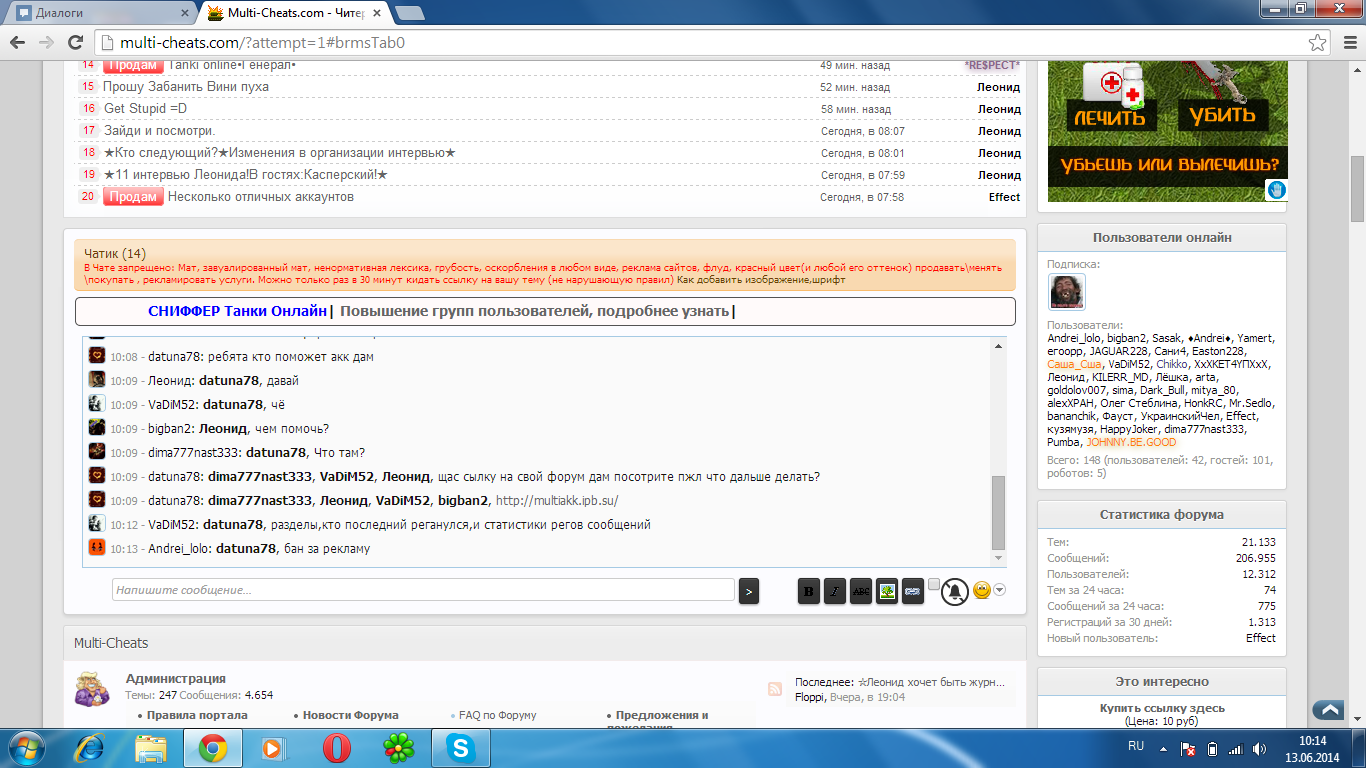Screen dimensions: 1366x768
Task: Click the 'Купить ссылку здесь' link
Action: (x=1162, y=708)
